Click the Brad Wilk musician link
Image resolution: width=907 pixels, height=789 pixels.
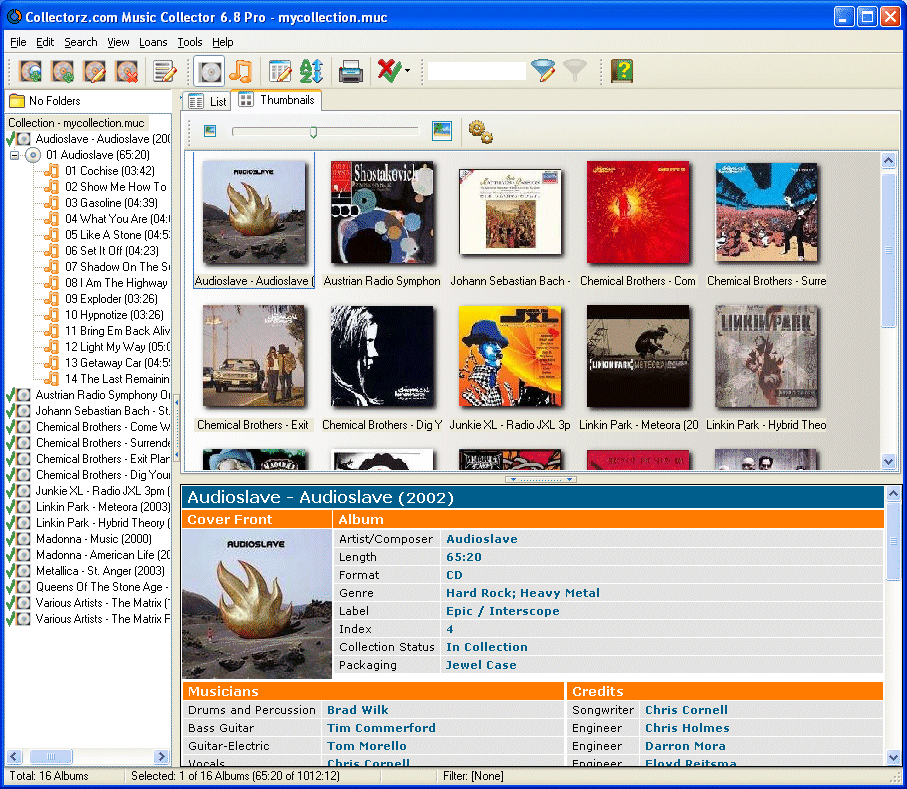(357, 710)
